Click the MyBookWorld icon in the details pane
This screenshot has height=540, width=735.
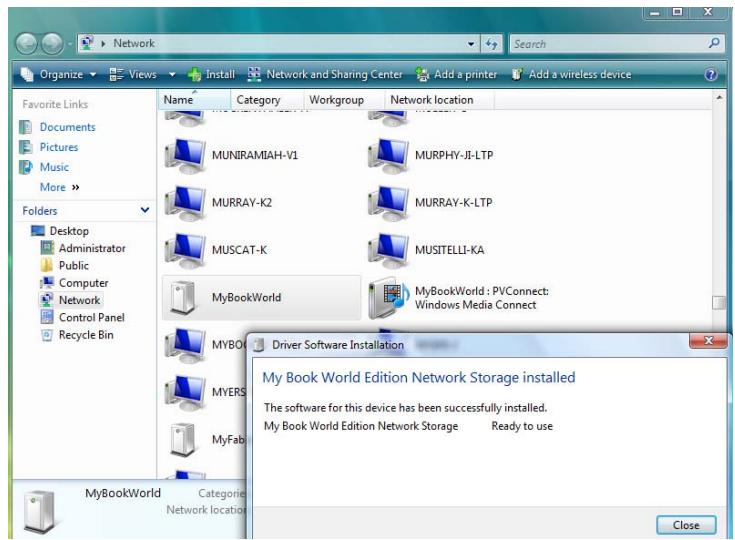point(39,510)
